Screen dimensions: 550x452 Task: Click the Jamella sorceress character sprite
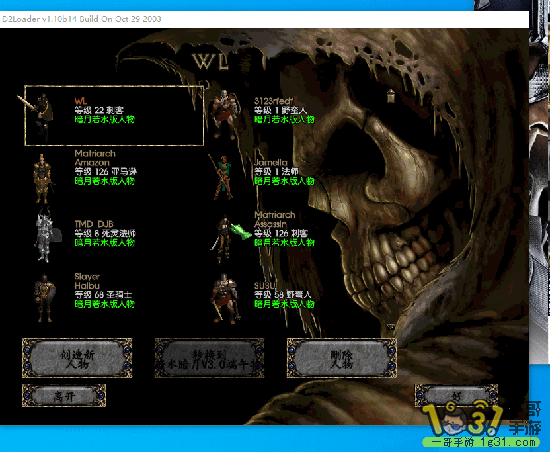[x=222, y=177]
